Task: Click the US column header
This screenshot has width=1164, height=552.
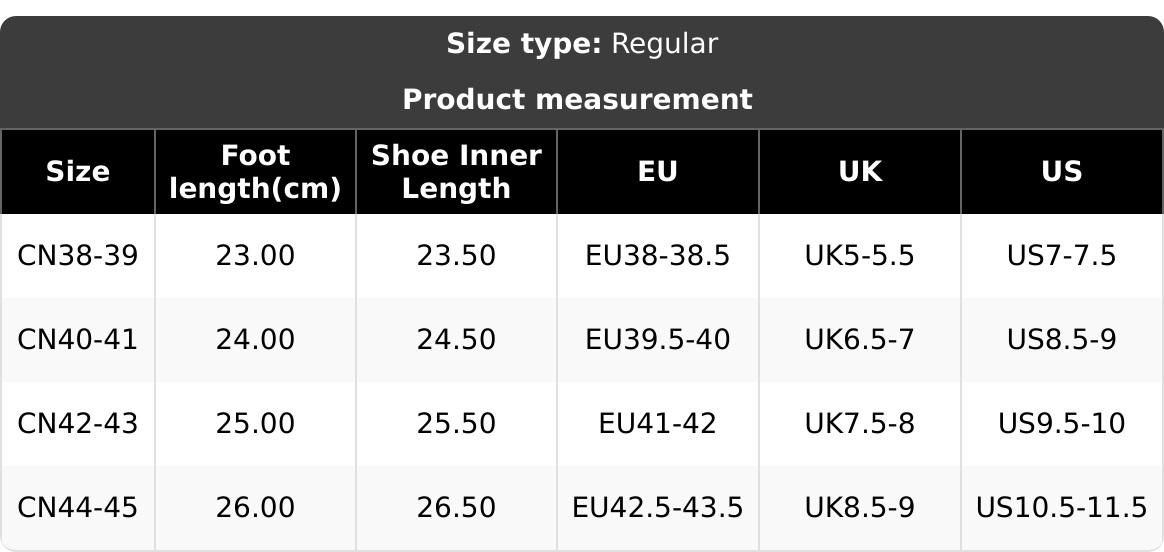Action: click(x=1061, y=172)
